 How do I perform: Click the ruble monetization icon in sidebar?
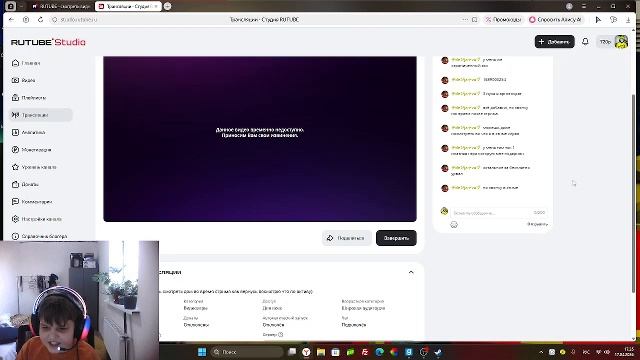tap(16, 150)
